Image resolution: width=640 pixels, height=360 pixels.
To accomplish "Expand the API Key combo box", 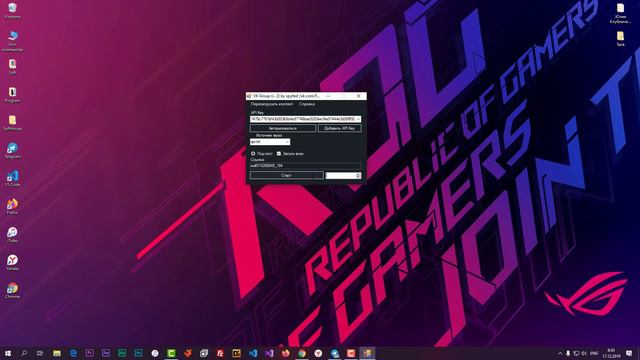I will 358,119.
